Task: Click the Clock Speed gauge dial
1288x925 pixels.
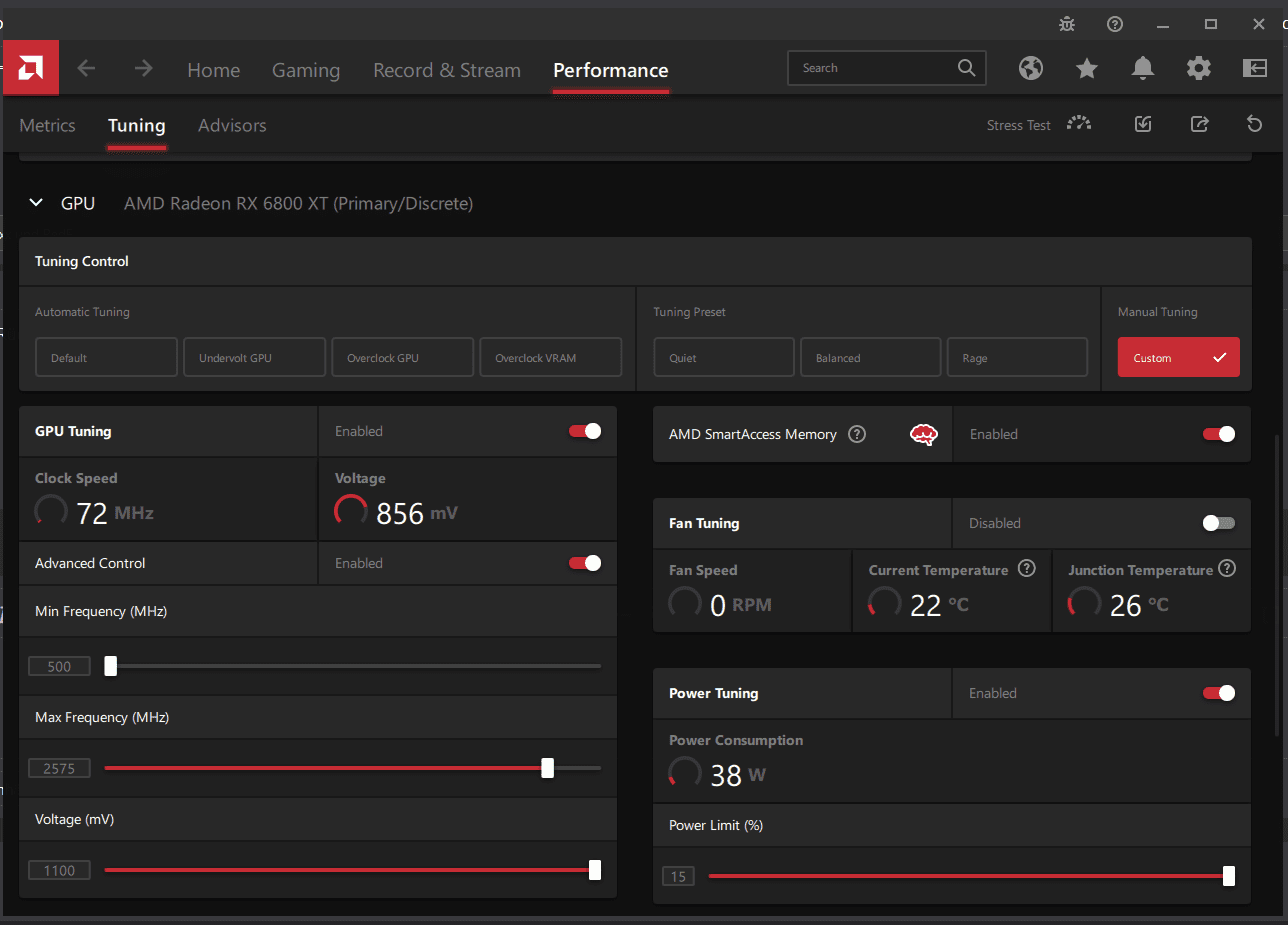Action: [51, 512]
